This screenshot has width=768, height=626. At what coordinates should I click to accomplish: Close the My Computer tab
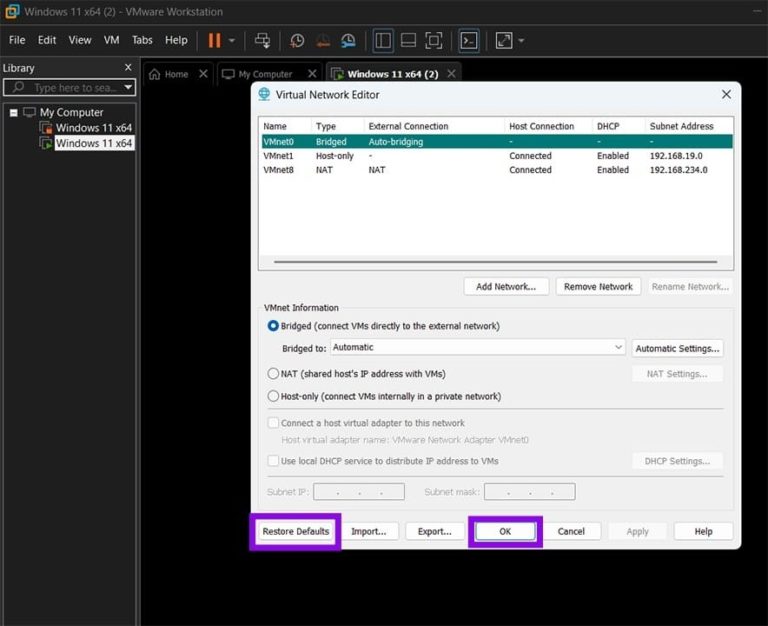[x=312, y=73]
